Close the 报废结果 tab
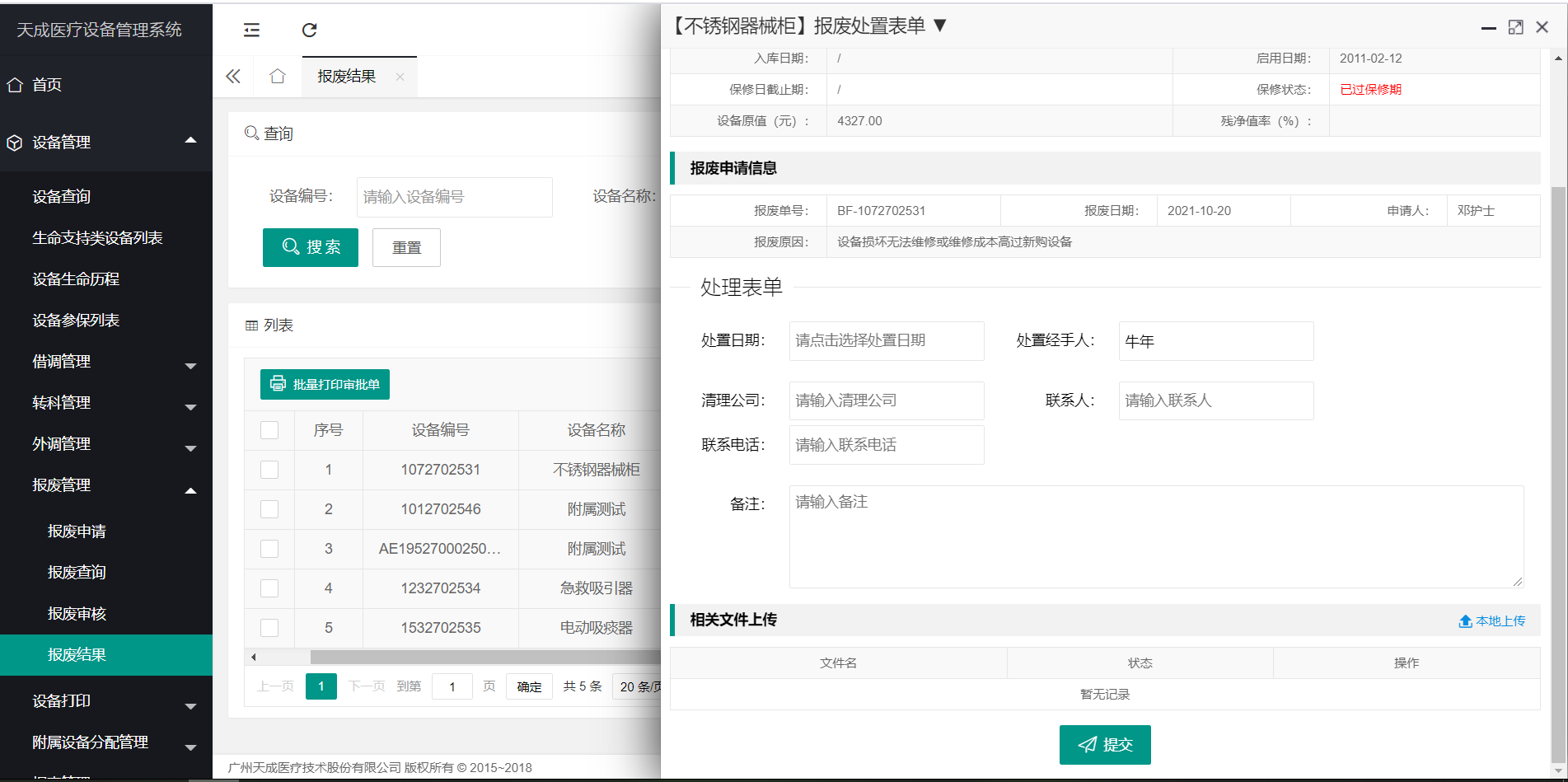 click(400, 77)
